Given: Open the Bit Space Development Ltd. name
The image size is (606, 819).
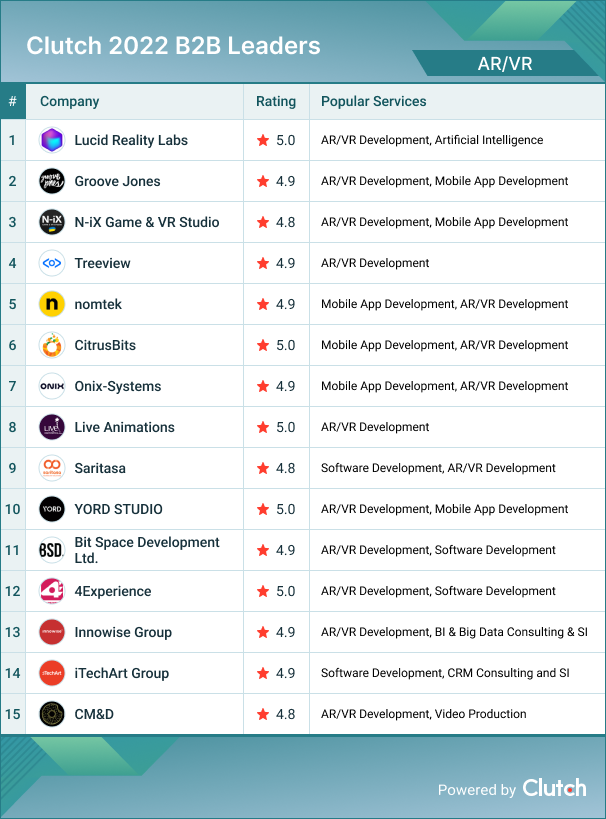Looking at the screenshot, I should tap(147, 550).
